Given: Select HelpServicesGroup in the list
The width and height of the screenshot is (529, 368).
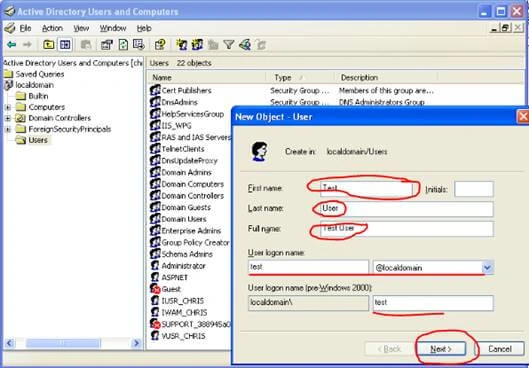Looking at the screenshot, I should [193, 114].
